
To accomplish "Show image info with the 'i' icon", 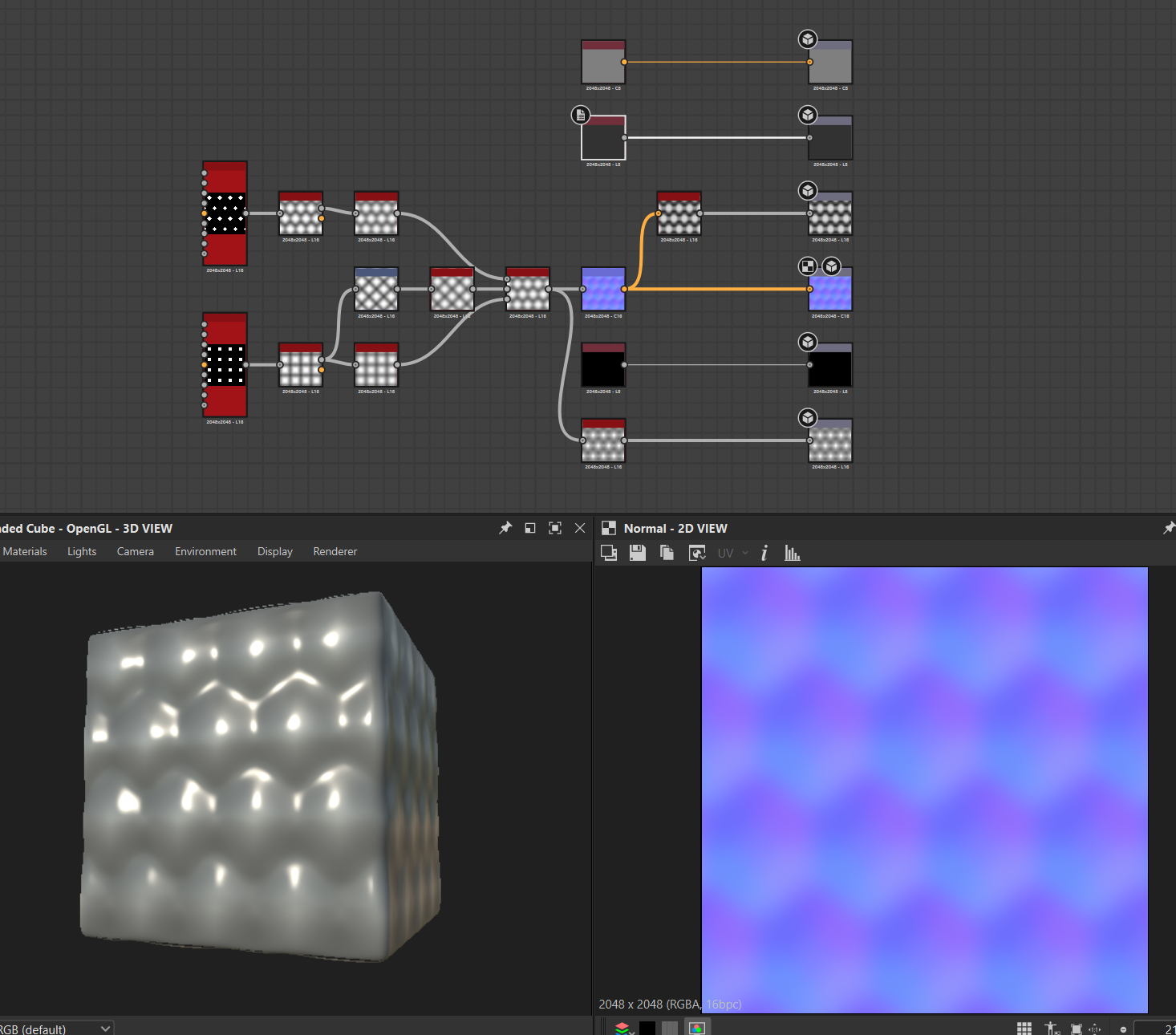I will tap(764, 553).
